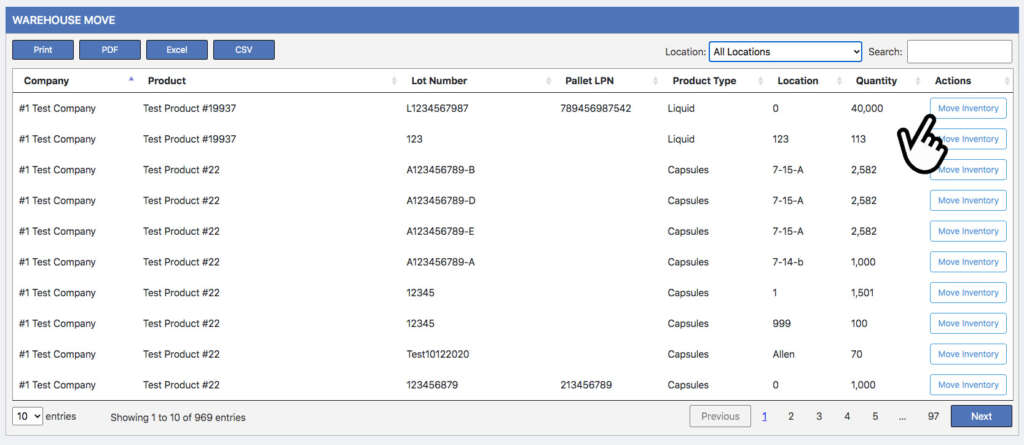Move Inventory for lot L1234567987
The image size is (1024, 445).
point(968,108)
